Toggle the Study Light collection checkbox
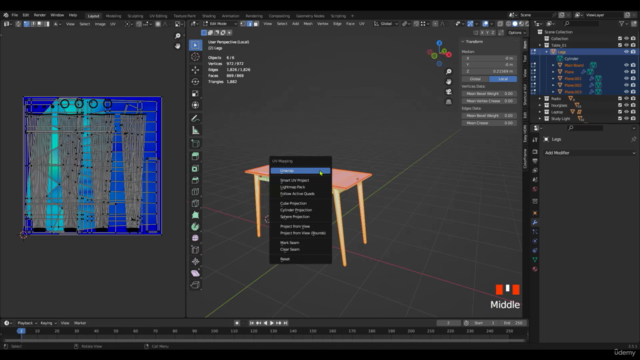Screen dimensions: 640x360 [x=620, y=118]
